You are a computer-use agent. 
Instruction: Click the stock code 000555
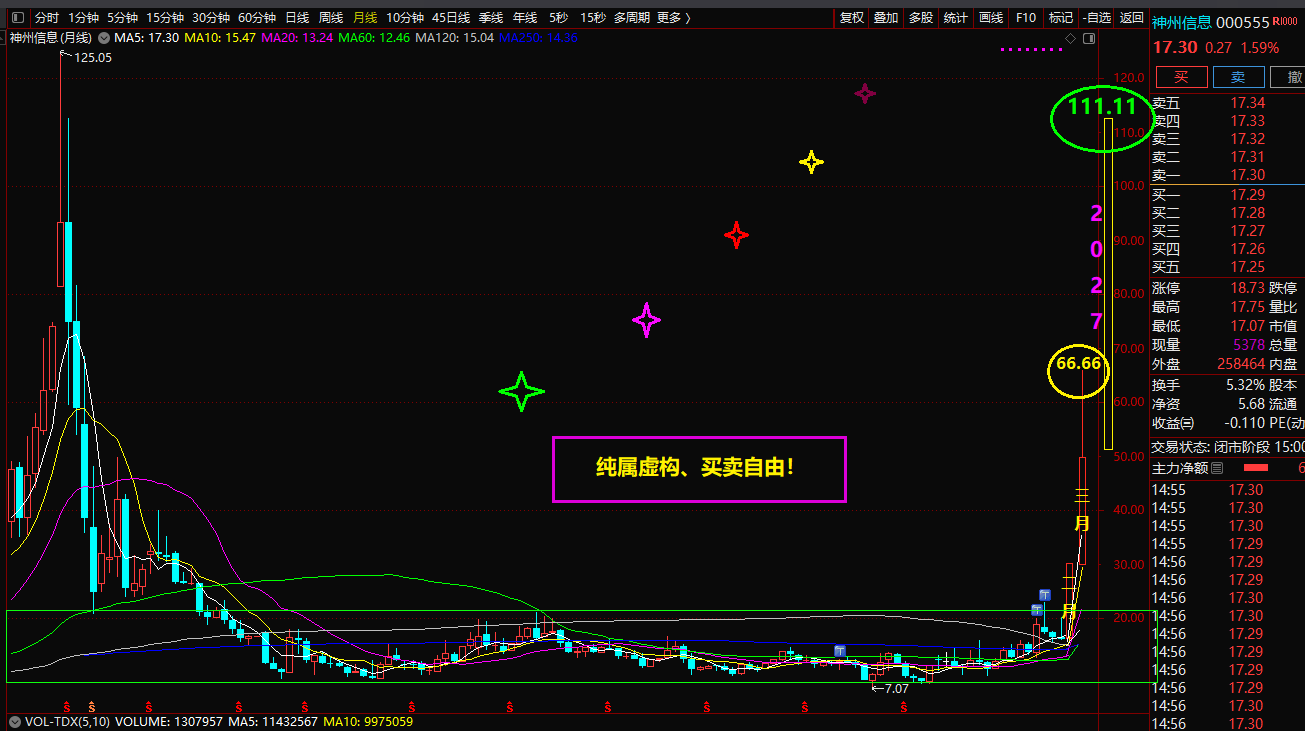[1243, 23]
